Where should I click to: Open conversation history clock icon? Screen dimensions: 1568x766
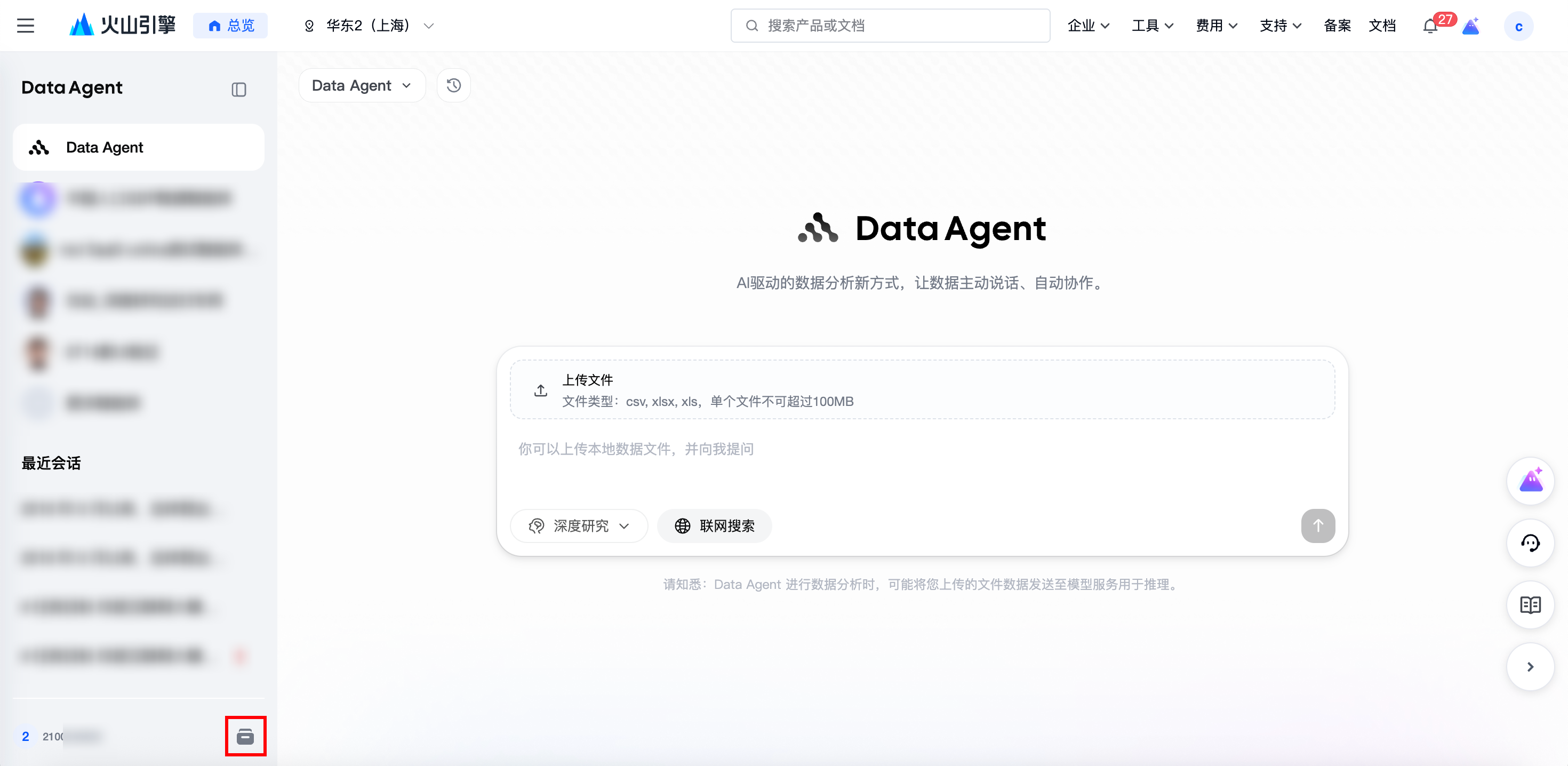453,85
